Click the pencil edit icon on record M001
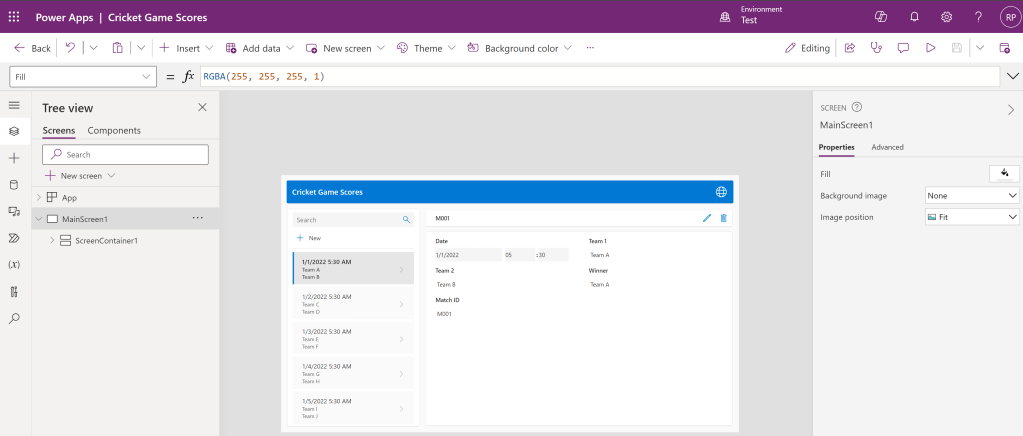 click(x=707, y=218)
